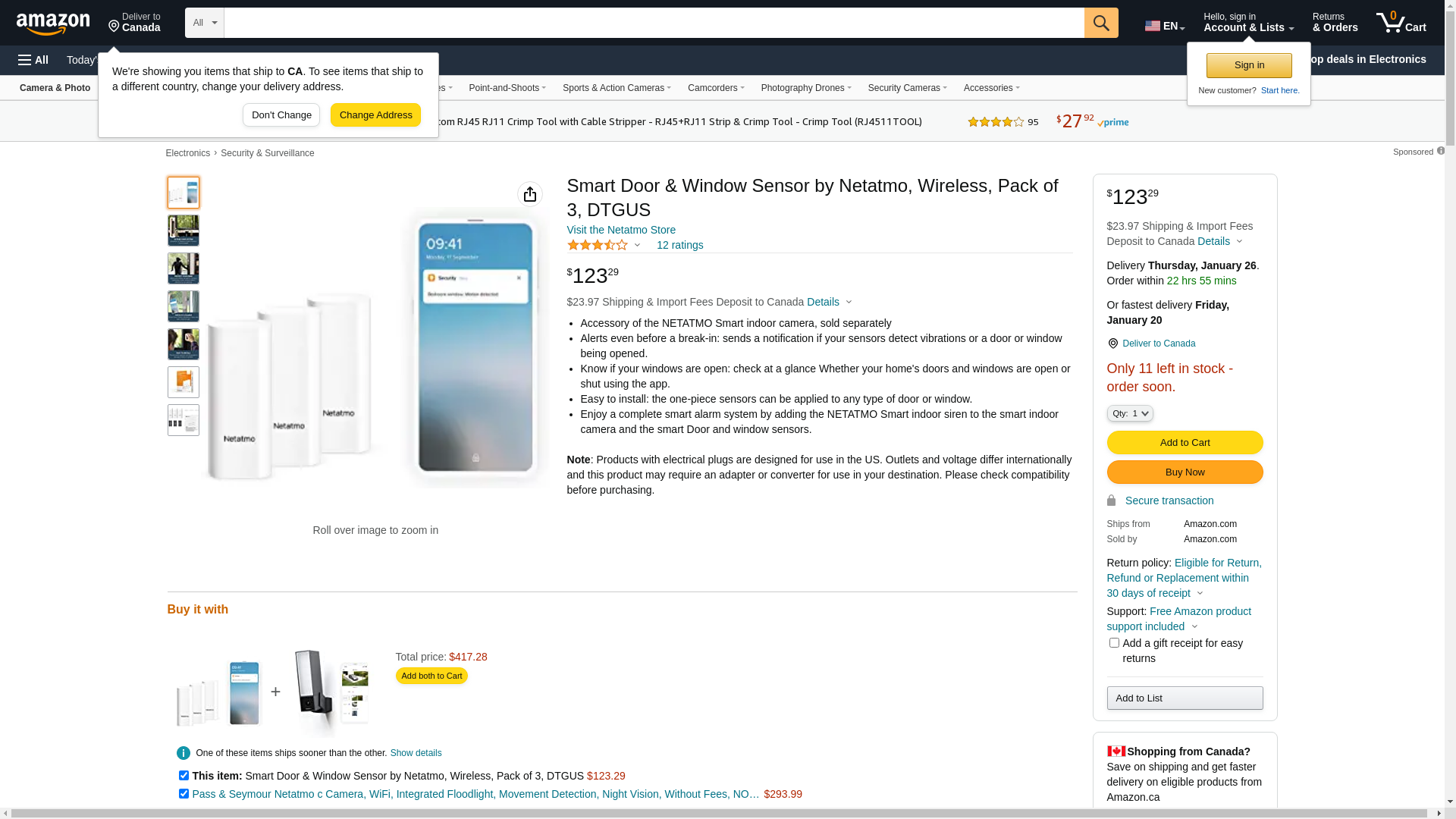Screen dimensions: 1456x819
Task: Click the share icon on product image
Action: 530,194
